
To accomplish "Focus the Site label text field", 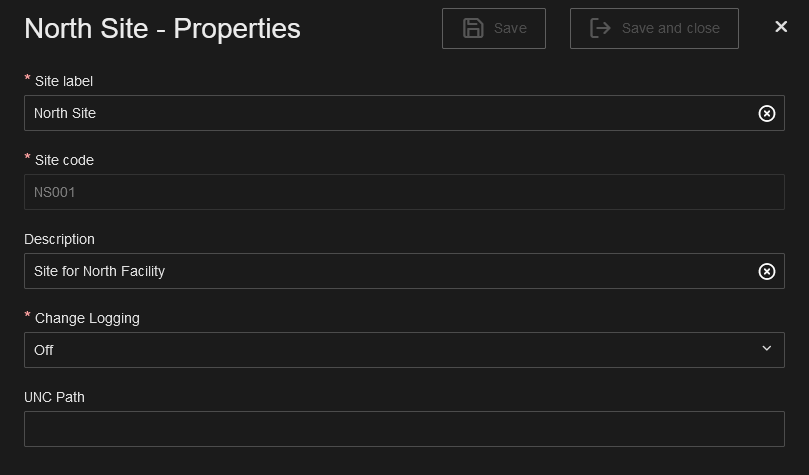I will click(380, 114).
